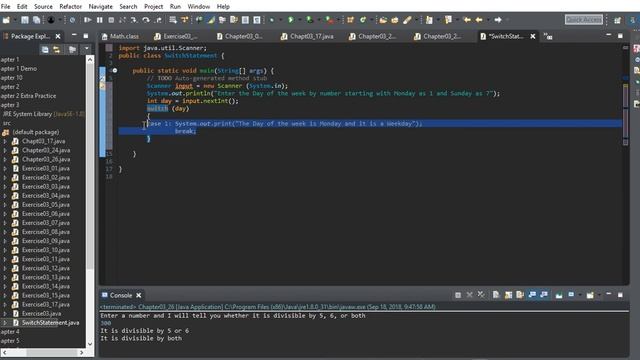
Task: Switch to the Chapt03_17.java editor tab
Action: click(x=307, y=36)
